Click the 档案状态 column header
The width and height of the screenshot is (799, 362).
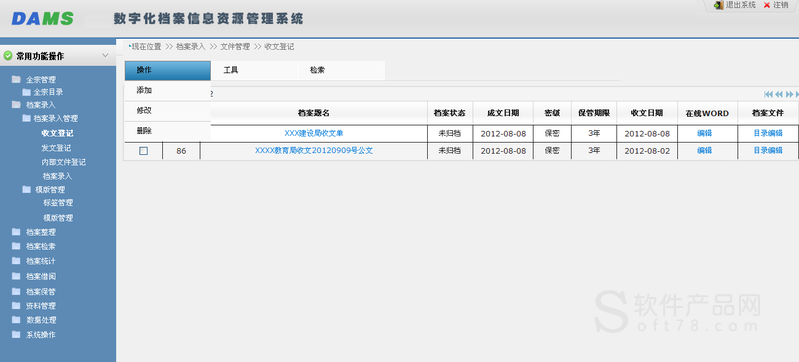(449, 113)
